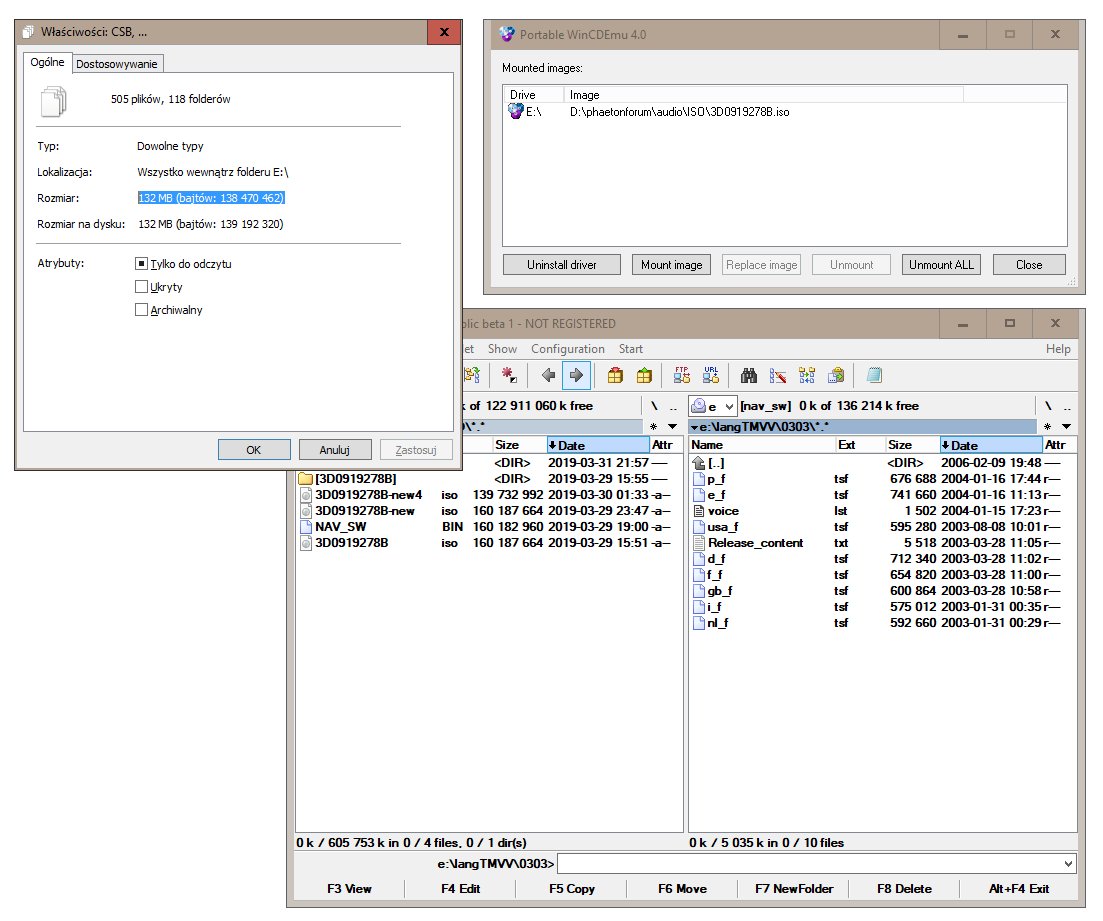The width and height of the screenshot is (1103, 921).
Task: Click the p_f tsf file icon
Action: pos(699,478)
